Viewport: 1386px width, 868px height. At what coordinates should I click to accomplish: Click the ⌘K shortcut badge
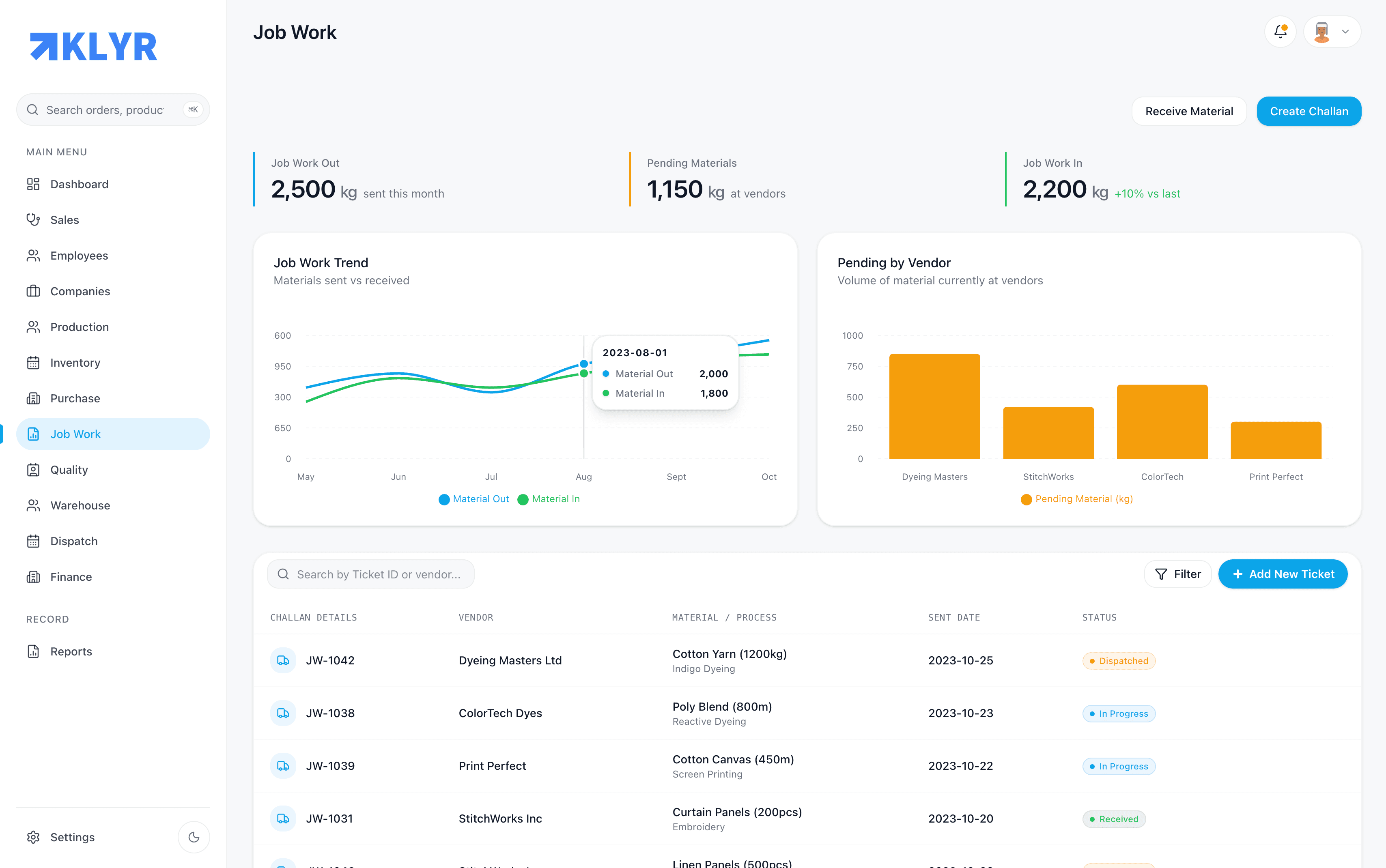point(193,110)
